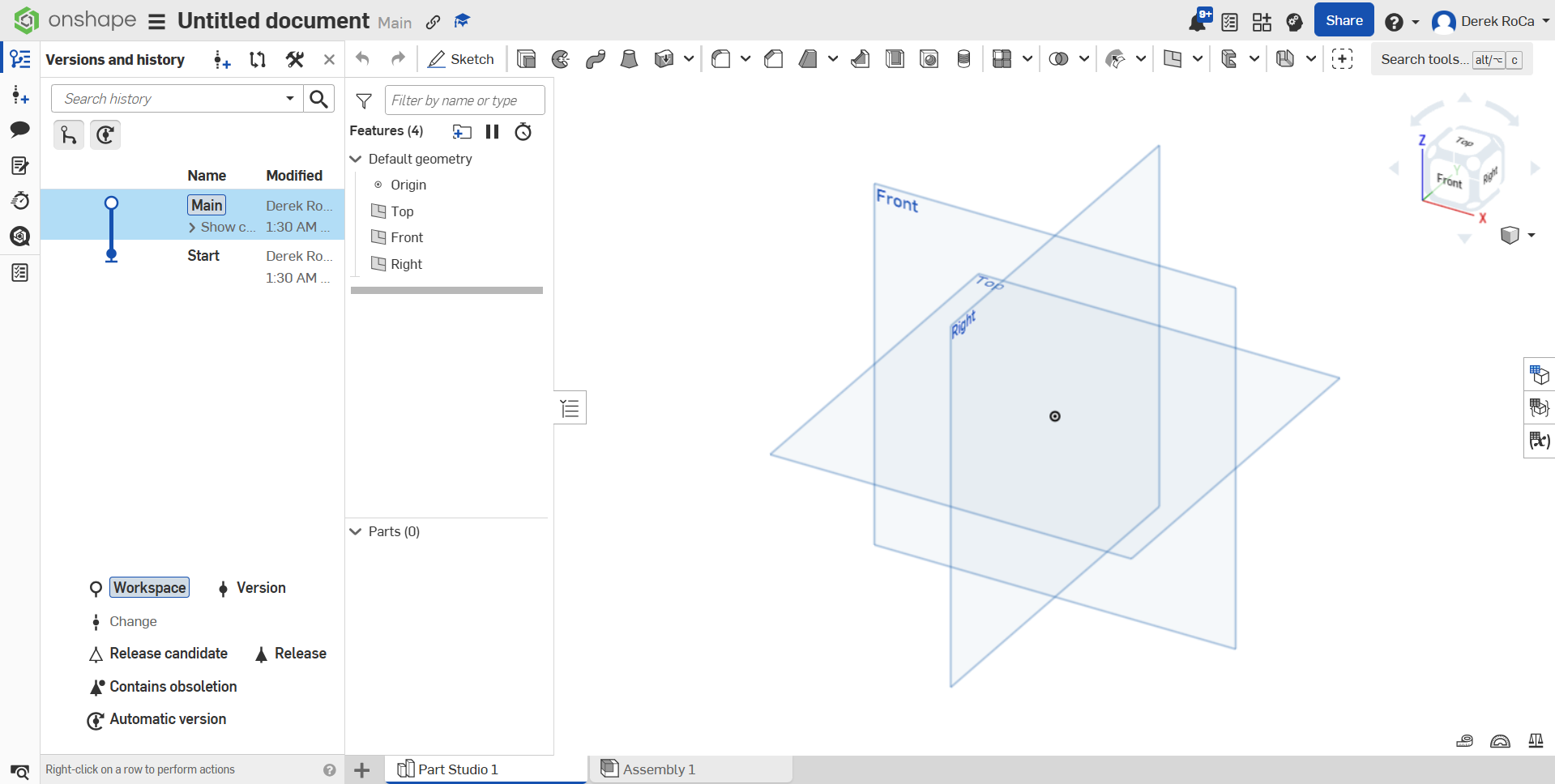Toggle the Versions and history panel icon
The height and width of the screenshot is (784, 1555).
coord(20,59)
